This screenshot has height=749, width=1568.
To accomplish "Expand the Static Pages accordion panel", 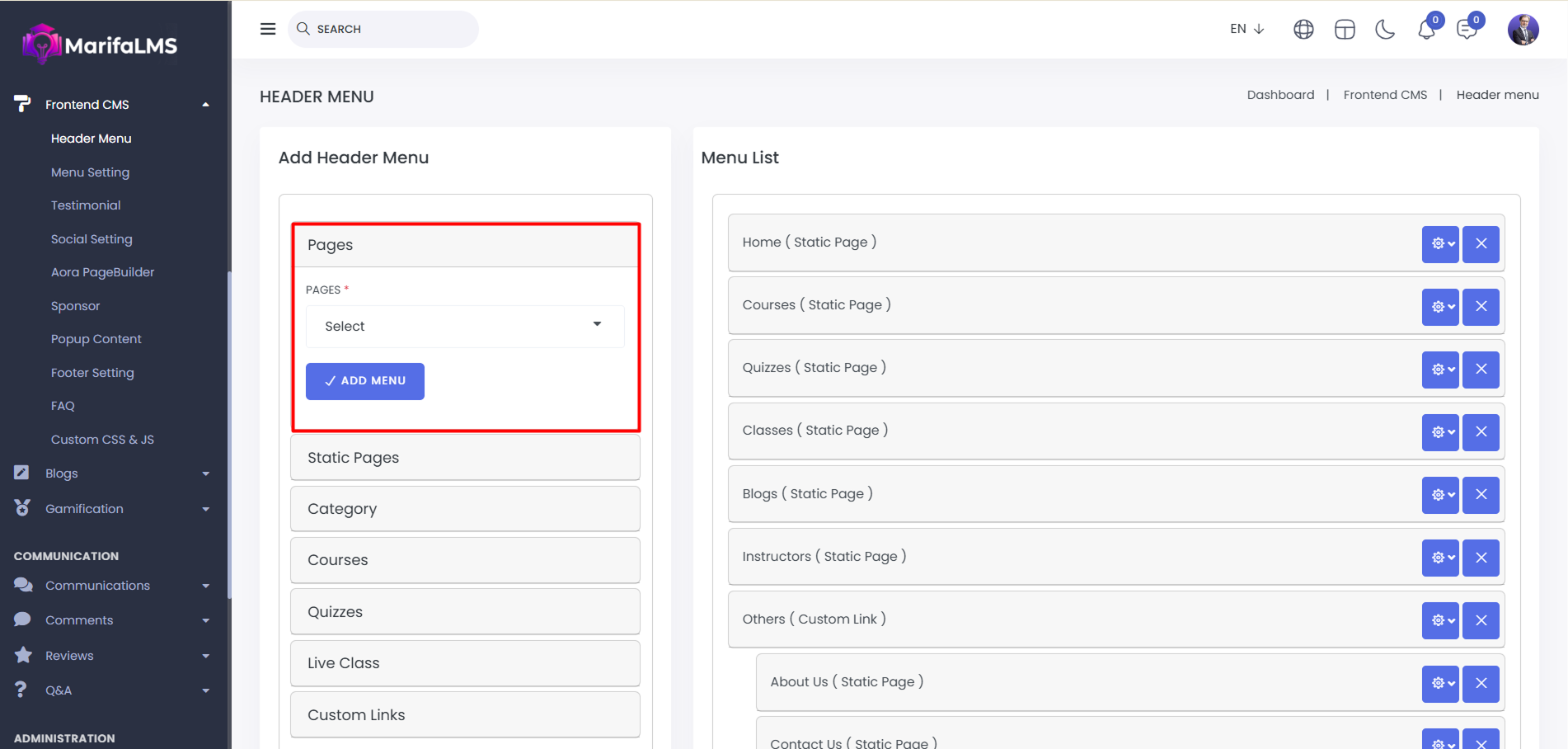I will click(465, 458).
